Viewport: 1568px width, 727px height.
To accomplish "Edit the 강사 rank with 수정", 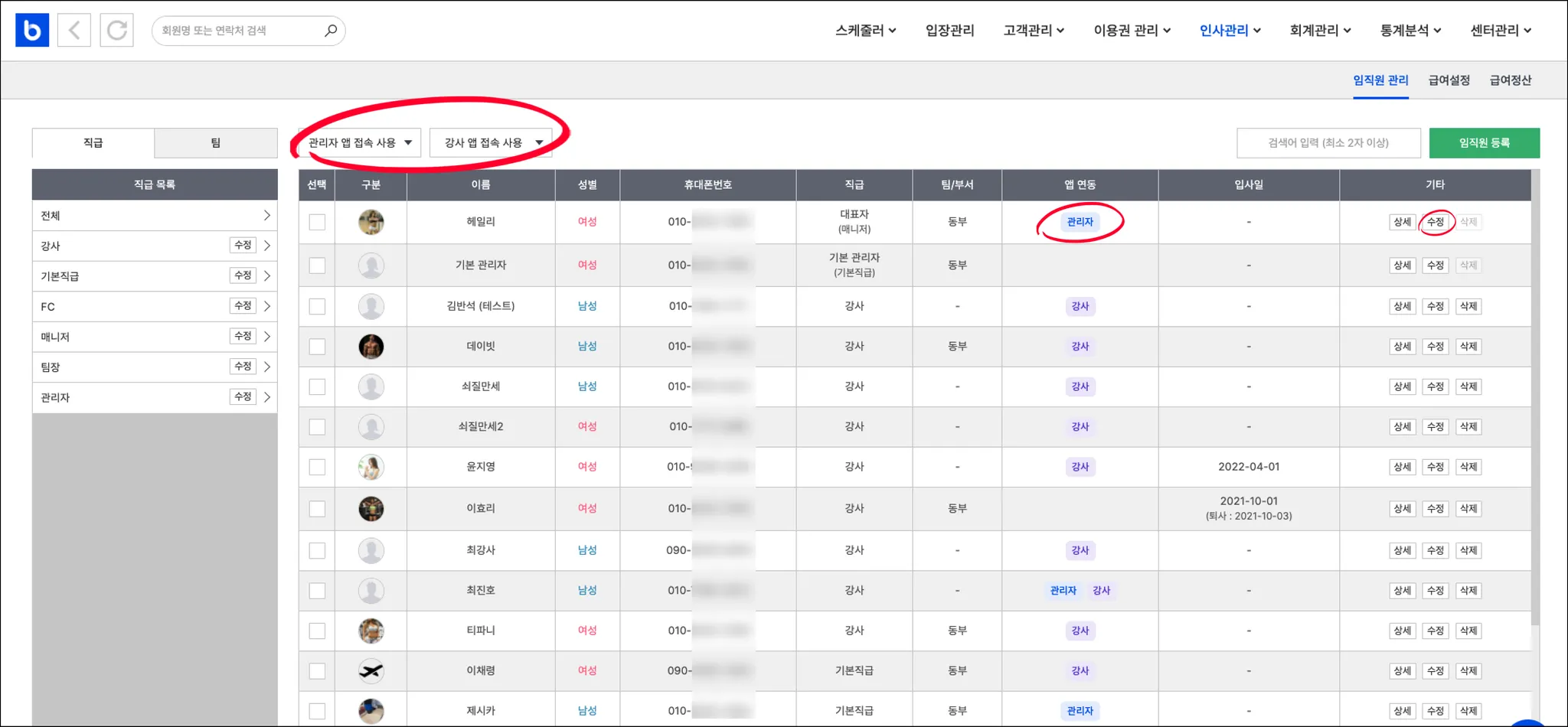I will tap(243, 246).
